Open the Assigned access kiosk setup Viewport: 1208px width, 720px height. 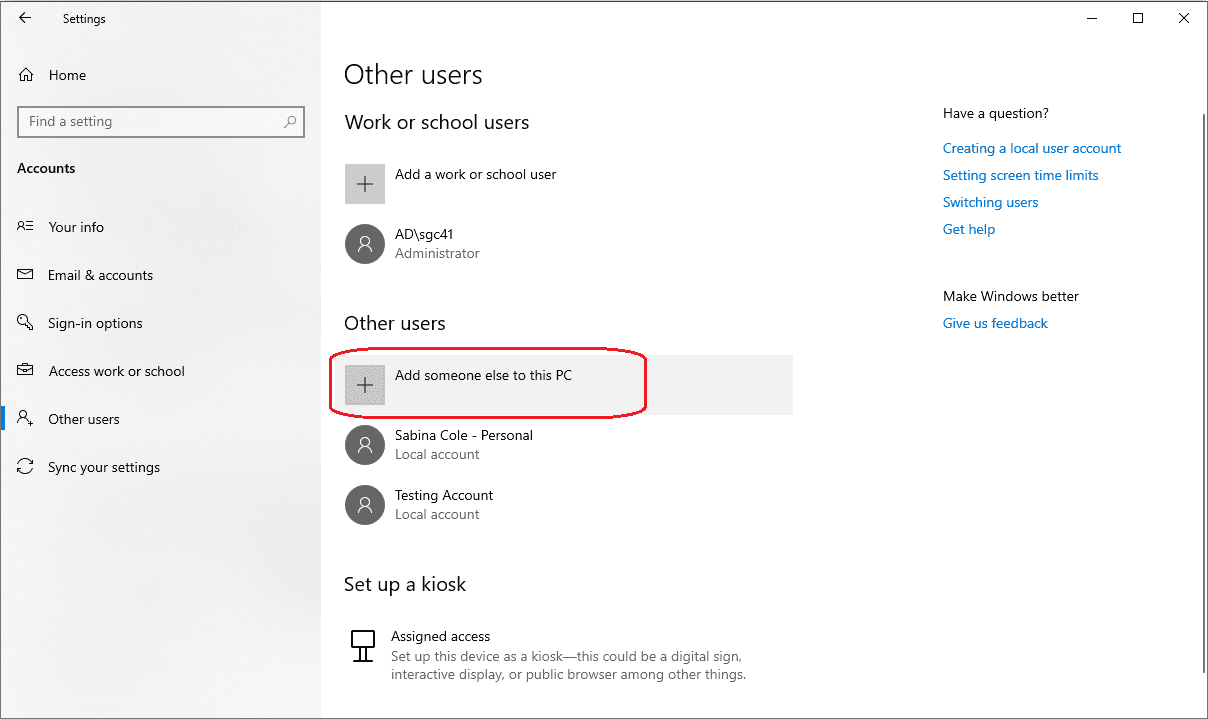440,636
